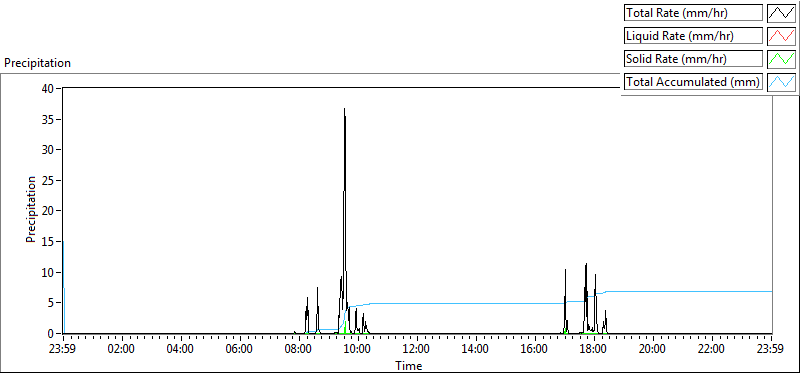Viewport: 800px width, 373px height.
Task: Click the 0 value on the Y axis
Action: click(x=51, y=334)
